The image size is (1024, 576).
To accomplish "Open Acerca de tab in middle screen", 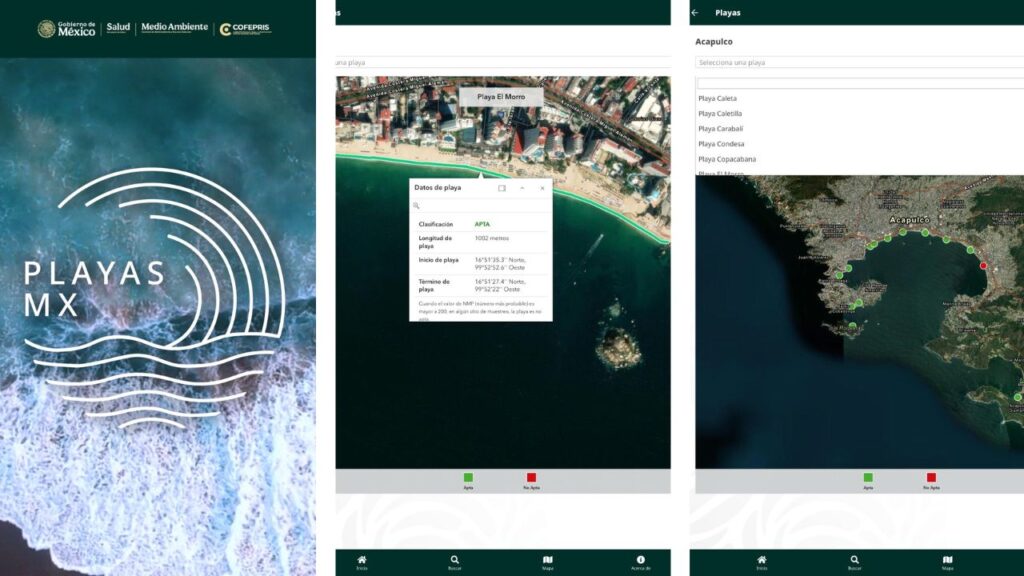I will (x=641, y=562).
